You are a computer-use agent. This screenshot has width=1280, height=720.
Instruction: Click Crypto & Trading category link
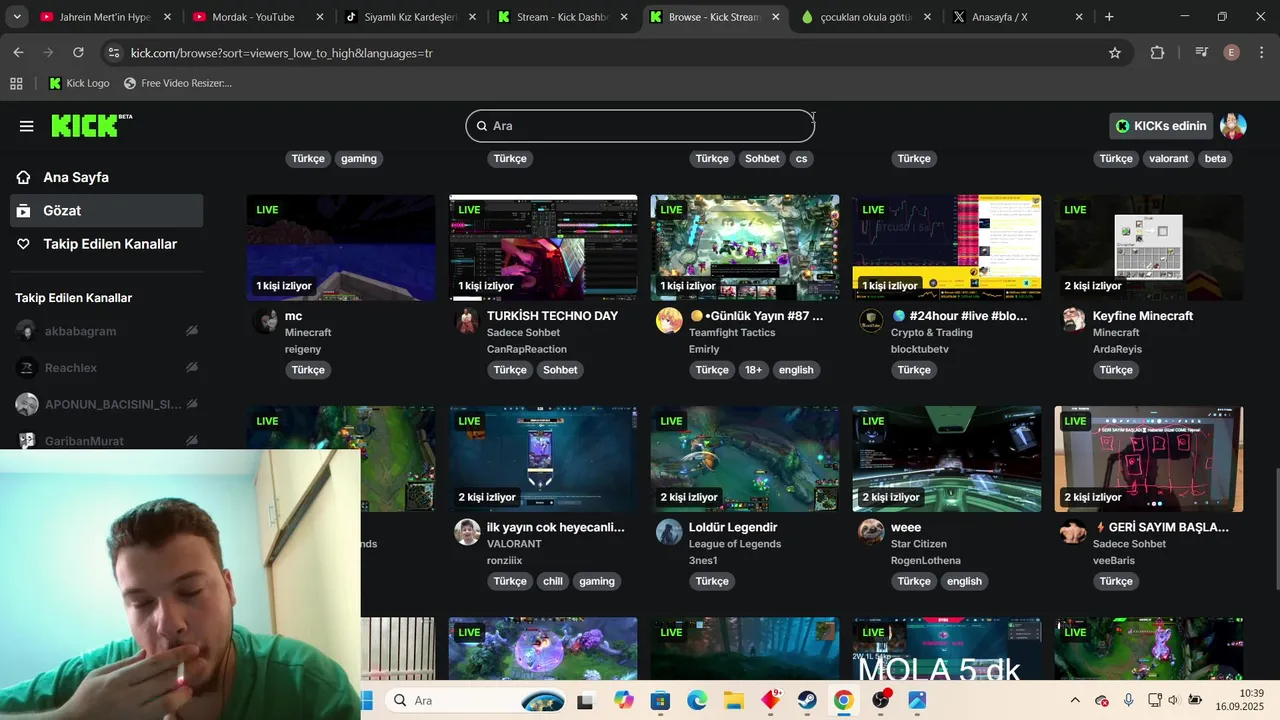pos(931,333)
